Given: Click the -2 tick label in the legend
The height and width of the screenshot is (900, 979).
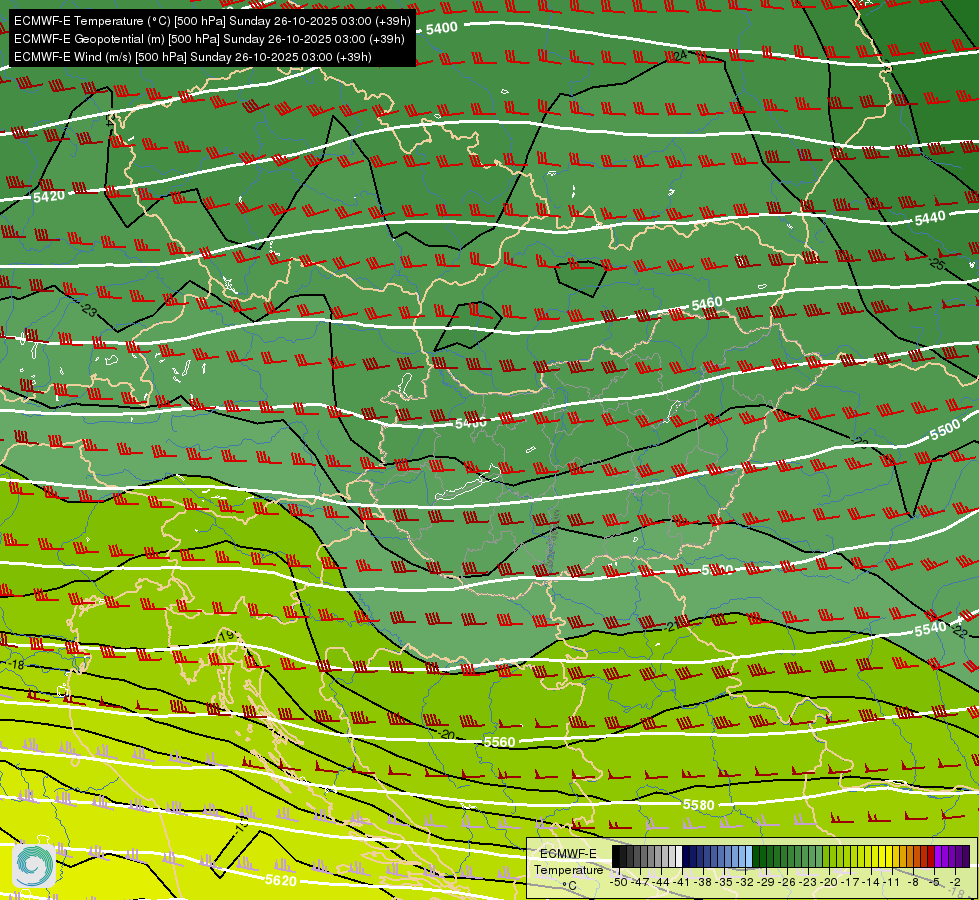Looking at the screenshot, I should (x=955, y=883).
